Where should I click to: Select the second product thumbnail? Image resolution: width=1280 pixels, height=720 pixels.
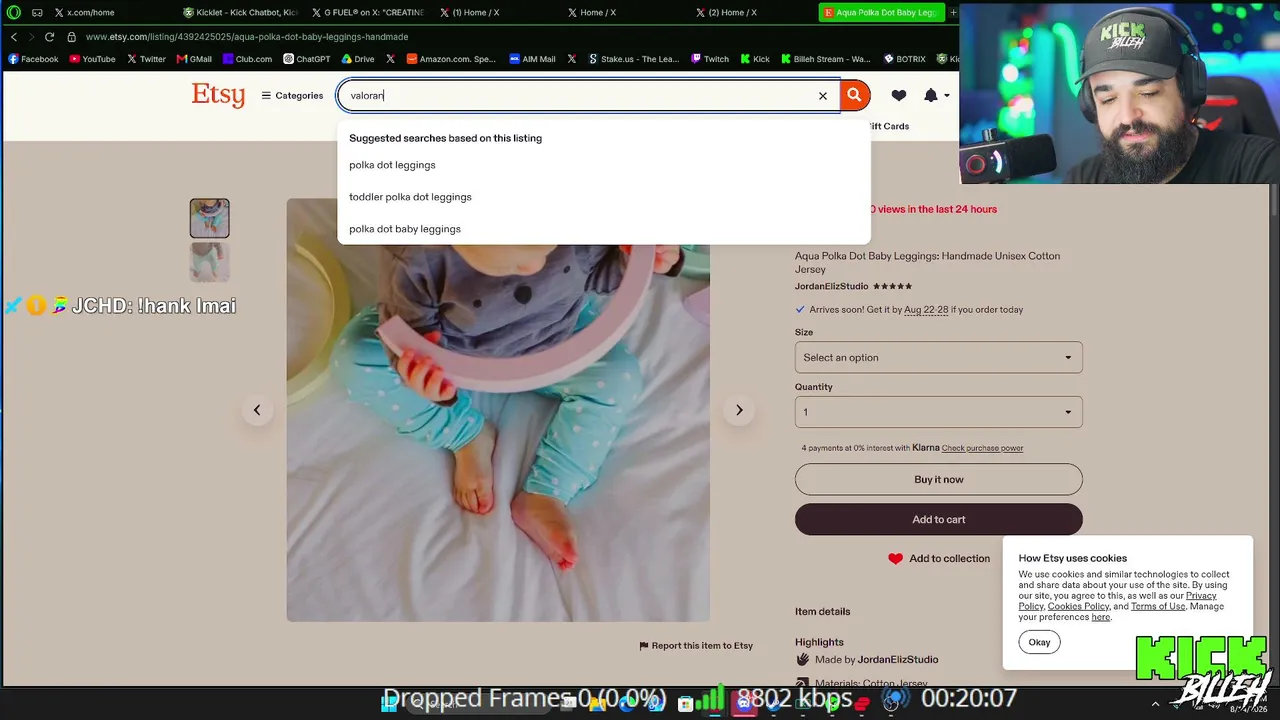pos(210,262)
